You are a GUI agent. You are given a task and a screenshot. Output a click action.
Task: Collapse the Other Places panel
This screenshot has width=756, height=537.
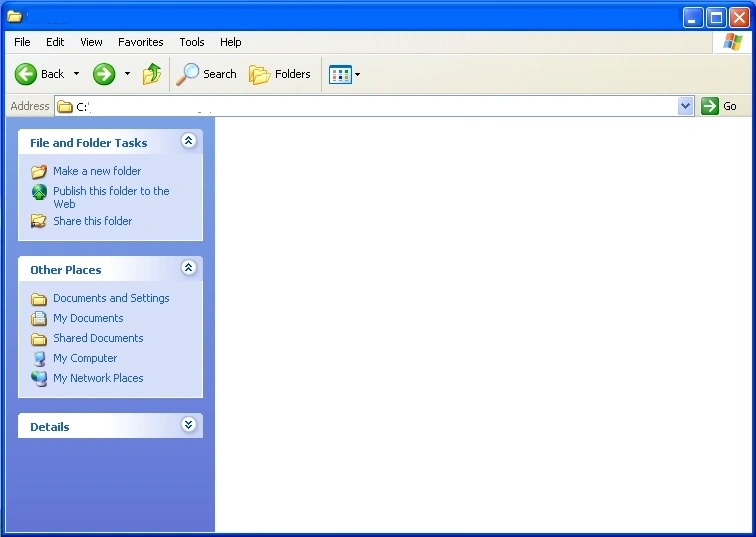pyautogui.click(x=189, y=268)
